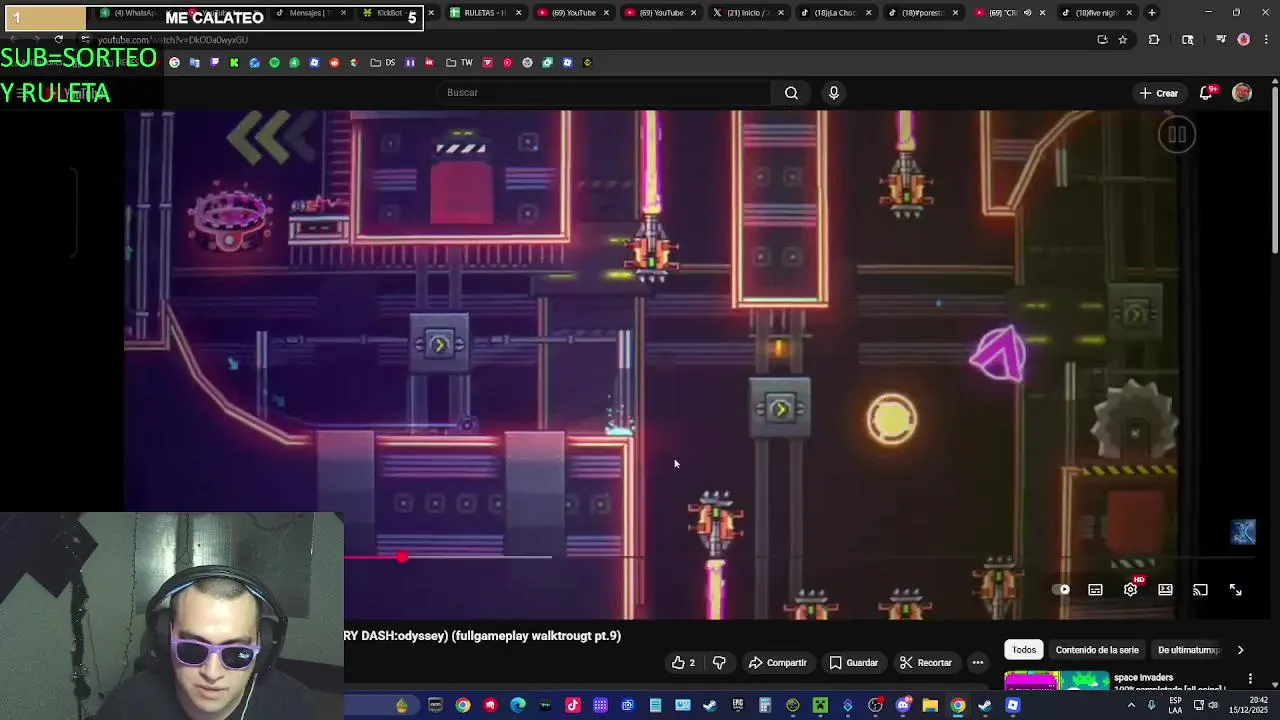Open more actions three-dot menu
Screen dimensions: 1280x720
978,663
